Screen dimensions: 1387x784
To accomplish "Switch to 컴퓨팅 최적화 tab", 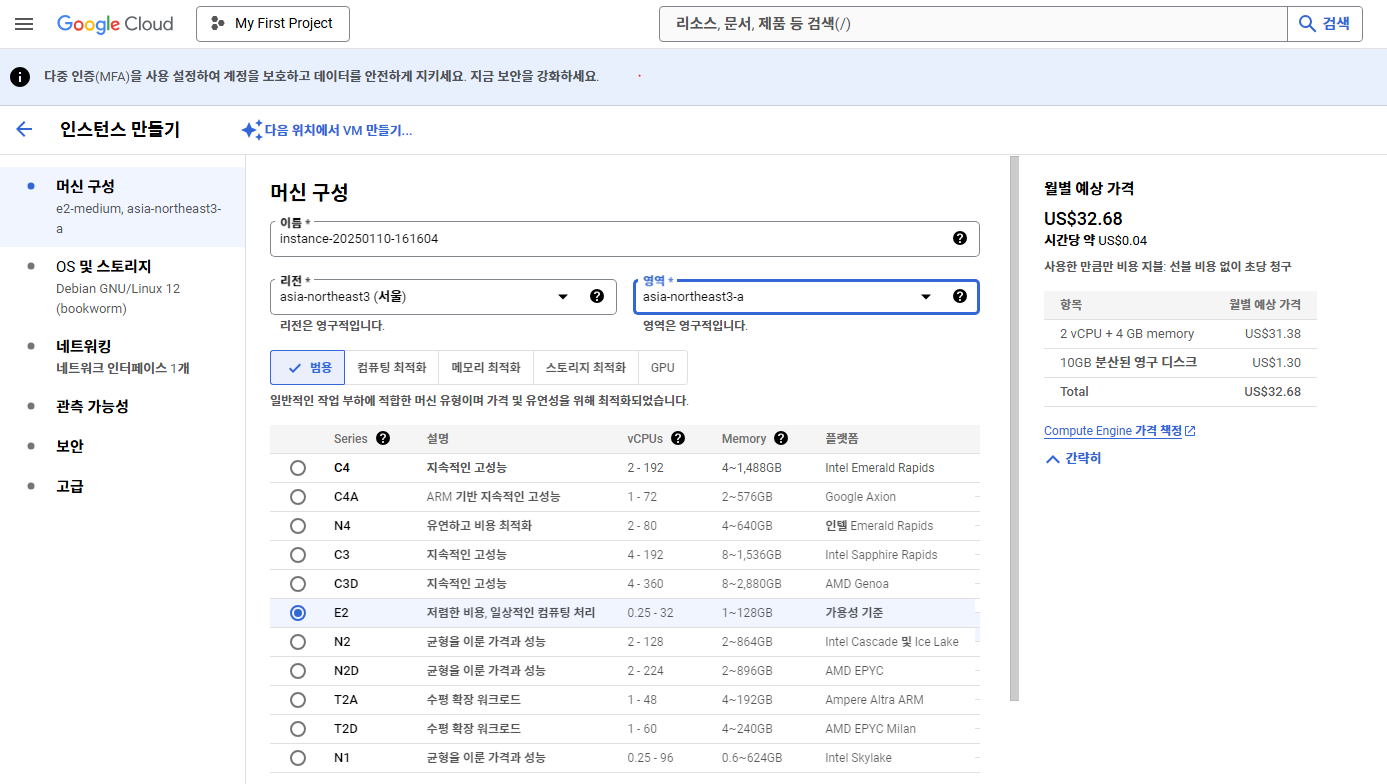I will pos(392,368).
